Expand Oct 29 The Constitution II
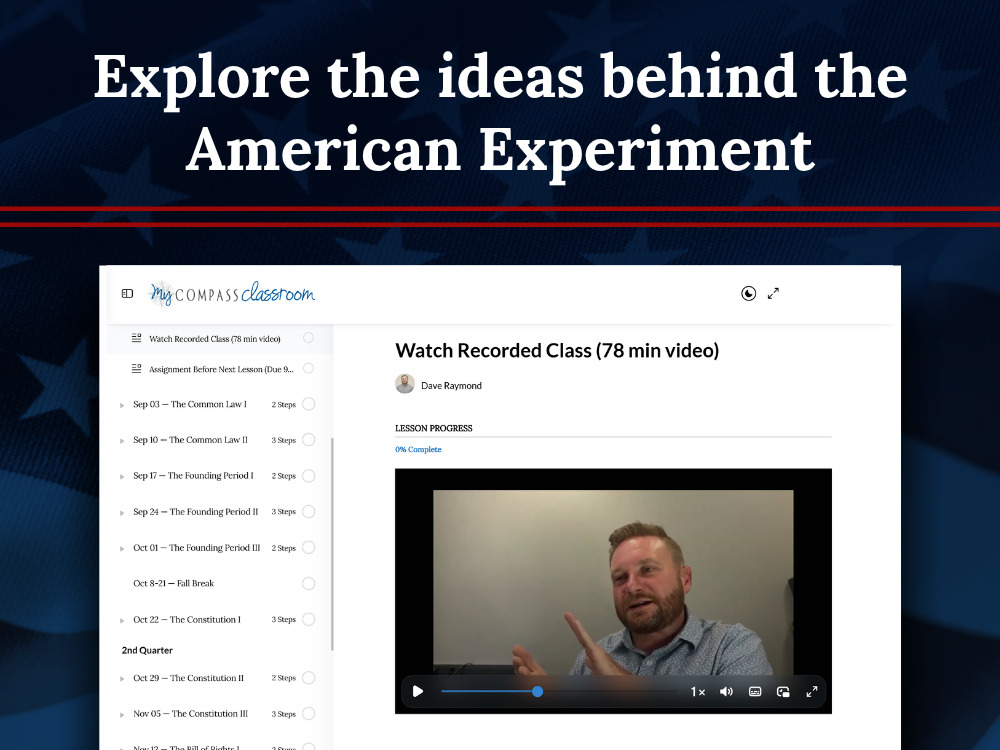Image resolution: width=1000 pixels, height=750 pixels. [122, 679]
